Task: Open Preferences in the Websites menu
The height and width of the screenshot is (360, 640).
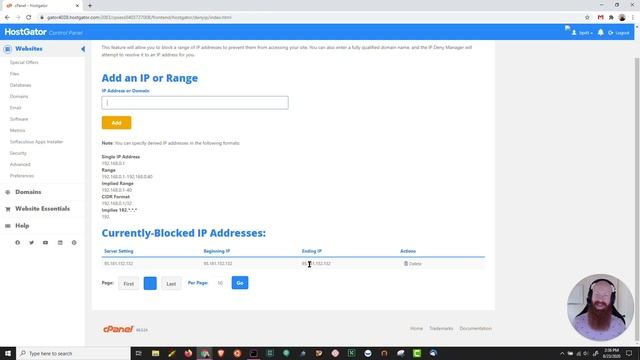Action: pos(22,176)
